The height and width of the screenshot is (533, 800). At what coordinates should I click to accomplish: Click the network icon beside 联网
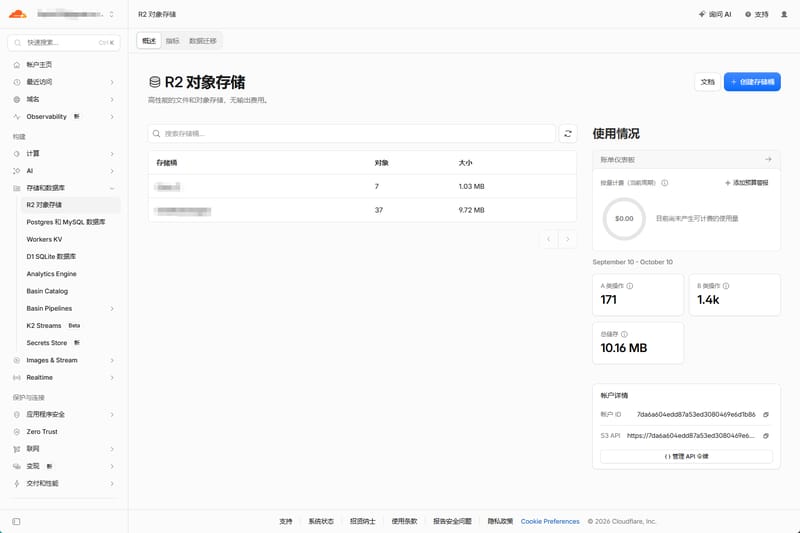click(x=17, y=449)
